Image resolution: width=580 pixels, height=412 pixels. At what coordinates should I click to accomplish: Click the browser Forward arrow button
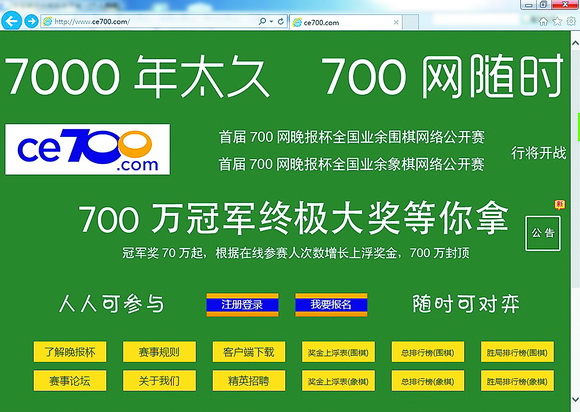pos(31,21)
